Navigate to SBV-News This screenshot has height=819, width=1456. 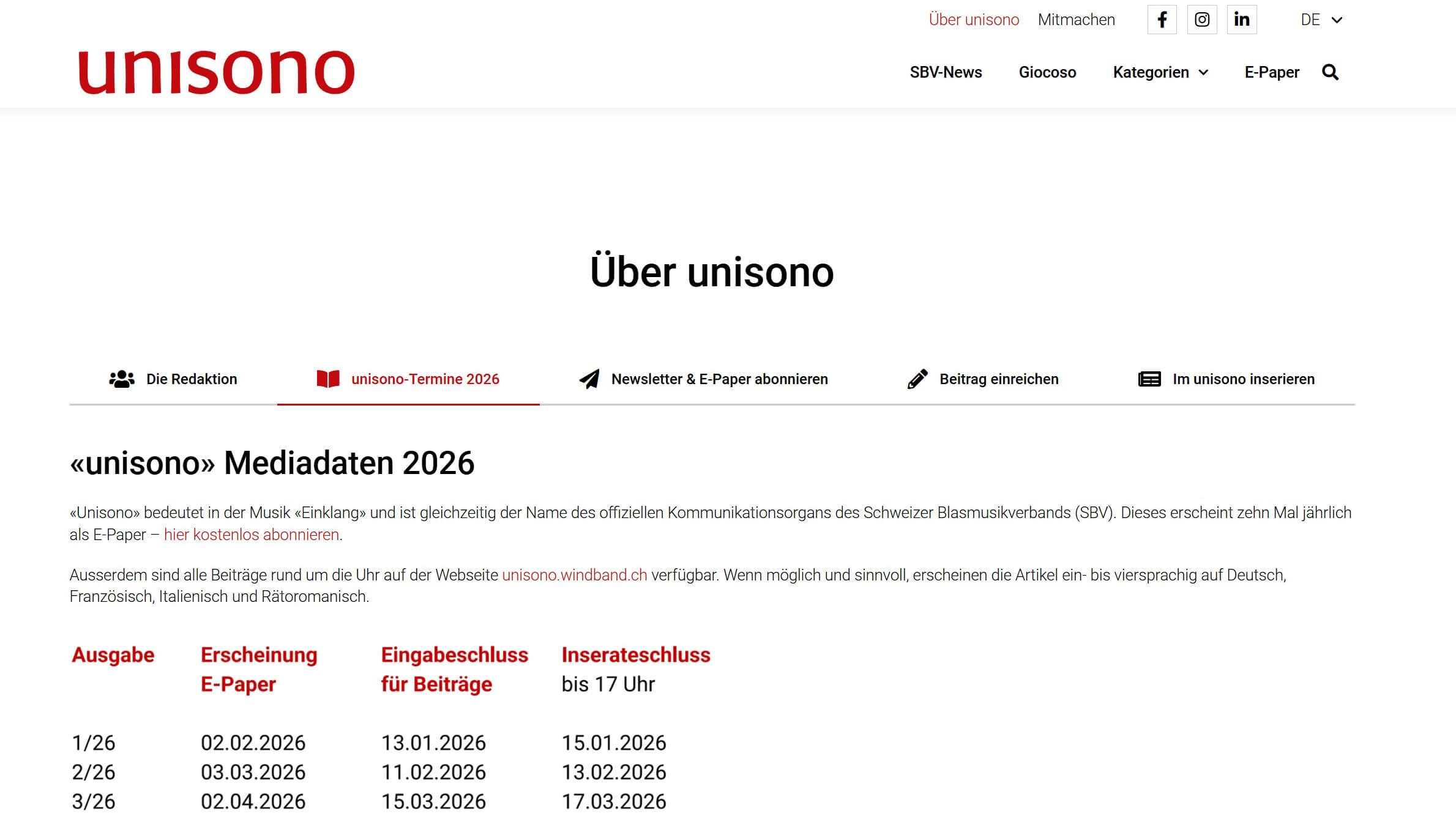coord(946,72)
